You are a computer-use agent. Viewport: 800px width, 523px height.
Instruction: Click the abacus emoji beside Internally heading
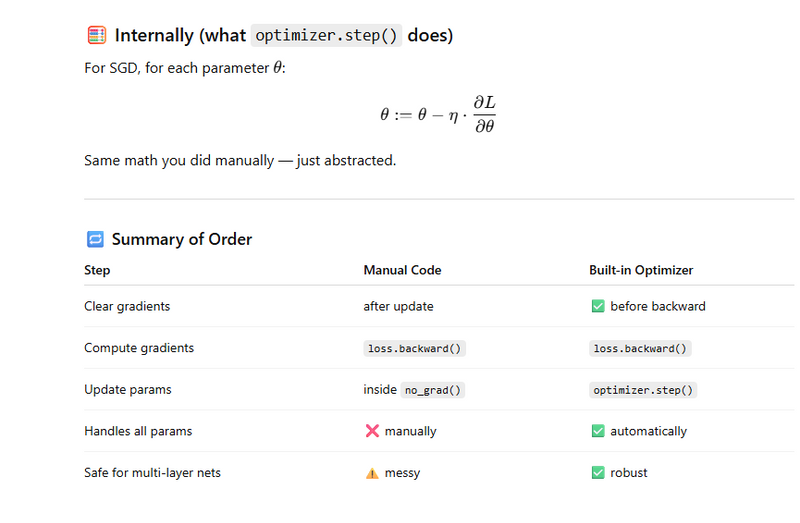[x=96, y=36]
